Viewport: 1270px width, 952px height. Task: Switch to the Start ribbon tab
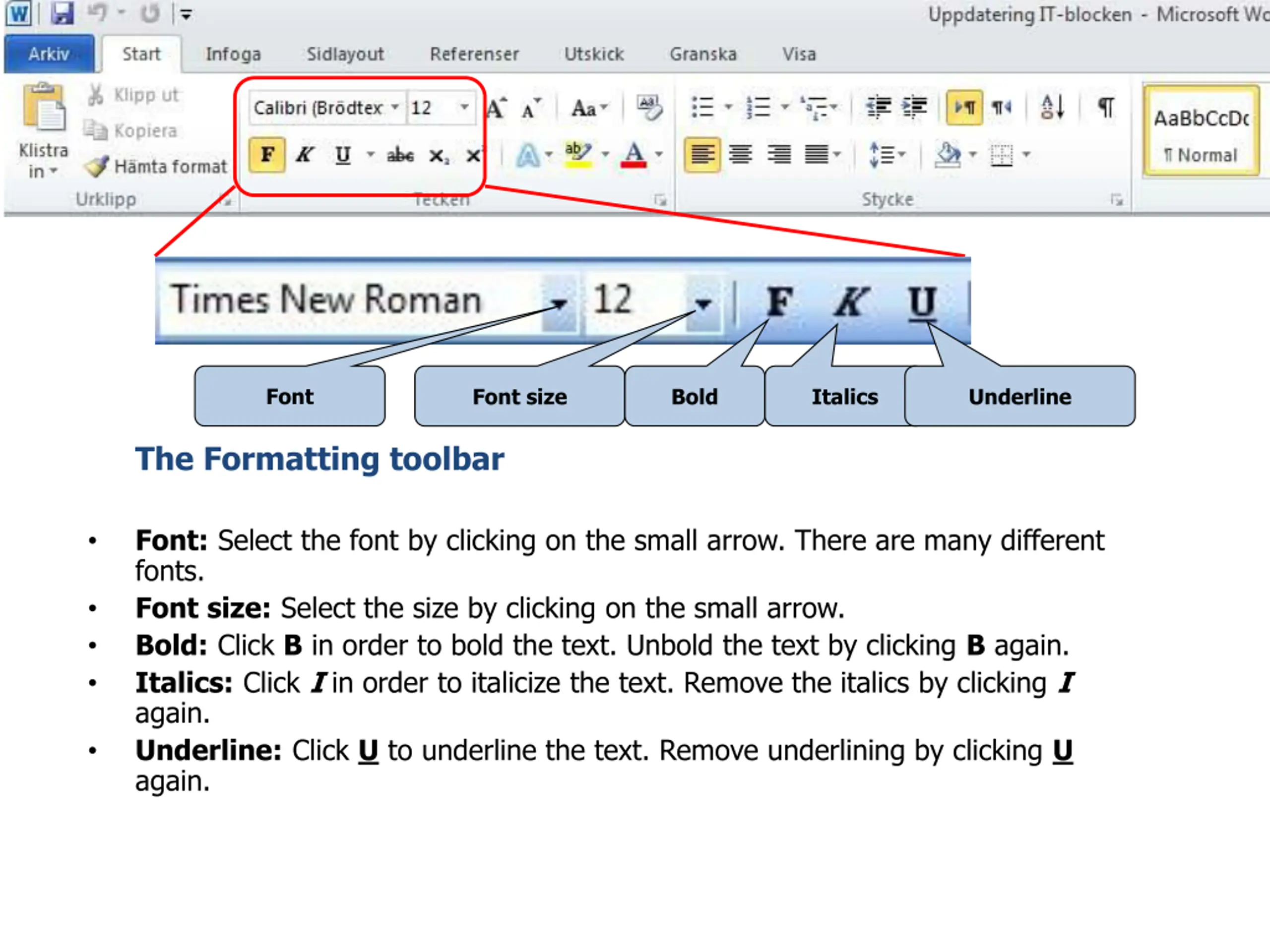click(x=141, y=54)
